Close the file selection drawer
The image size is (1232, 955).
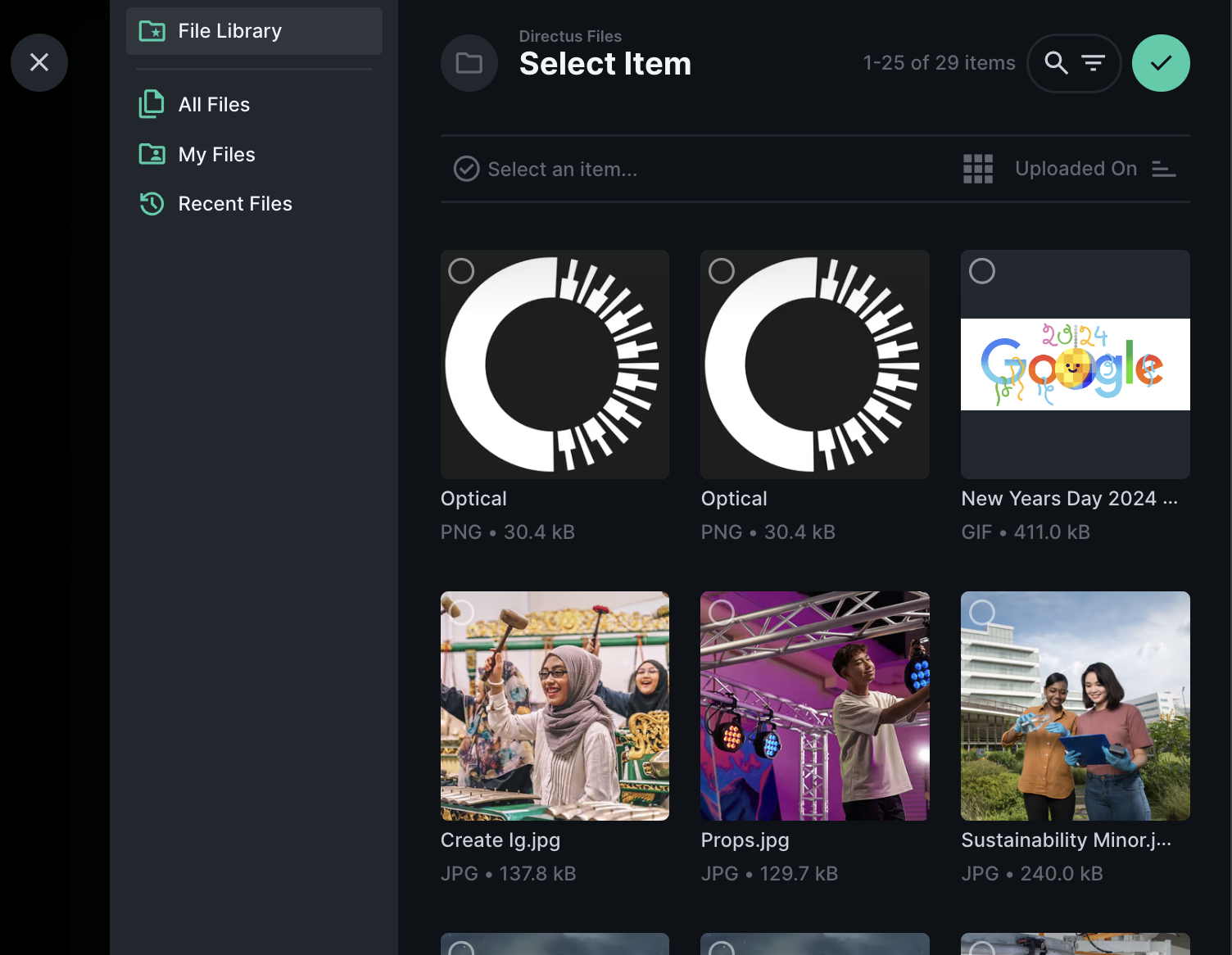click(39, 62)
